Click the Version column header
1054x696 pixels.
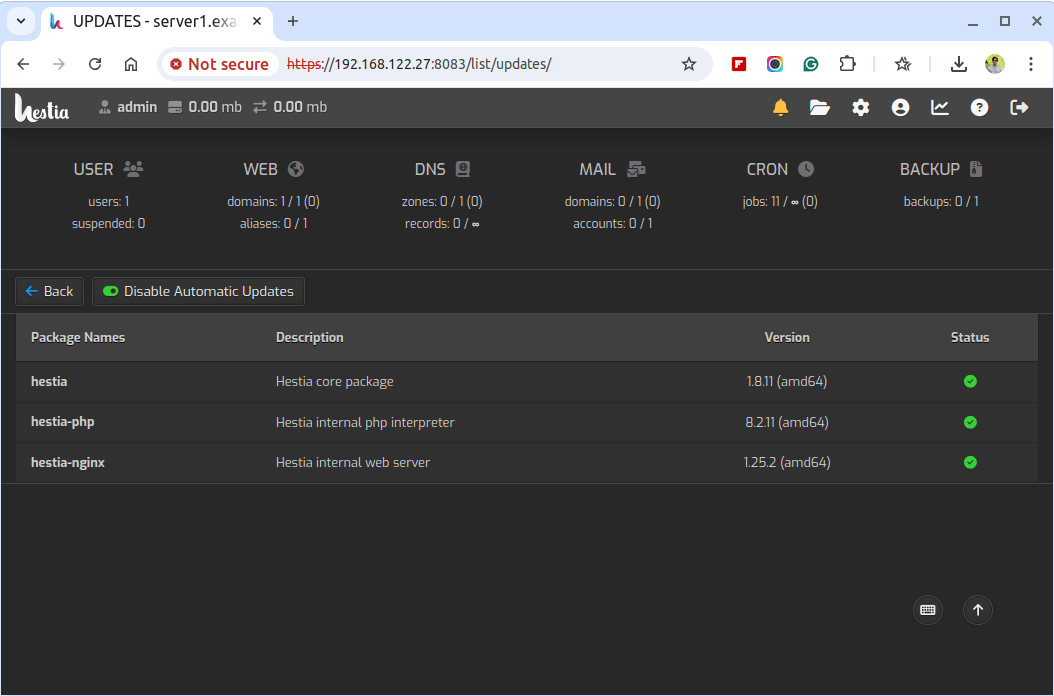pyautogui.click(x=786, y=338)
